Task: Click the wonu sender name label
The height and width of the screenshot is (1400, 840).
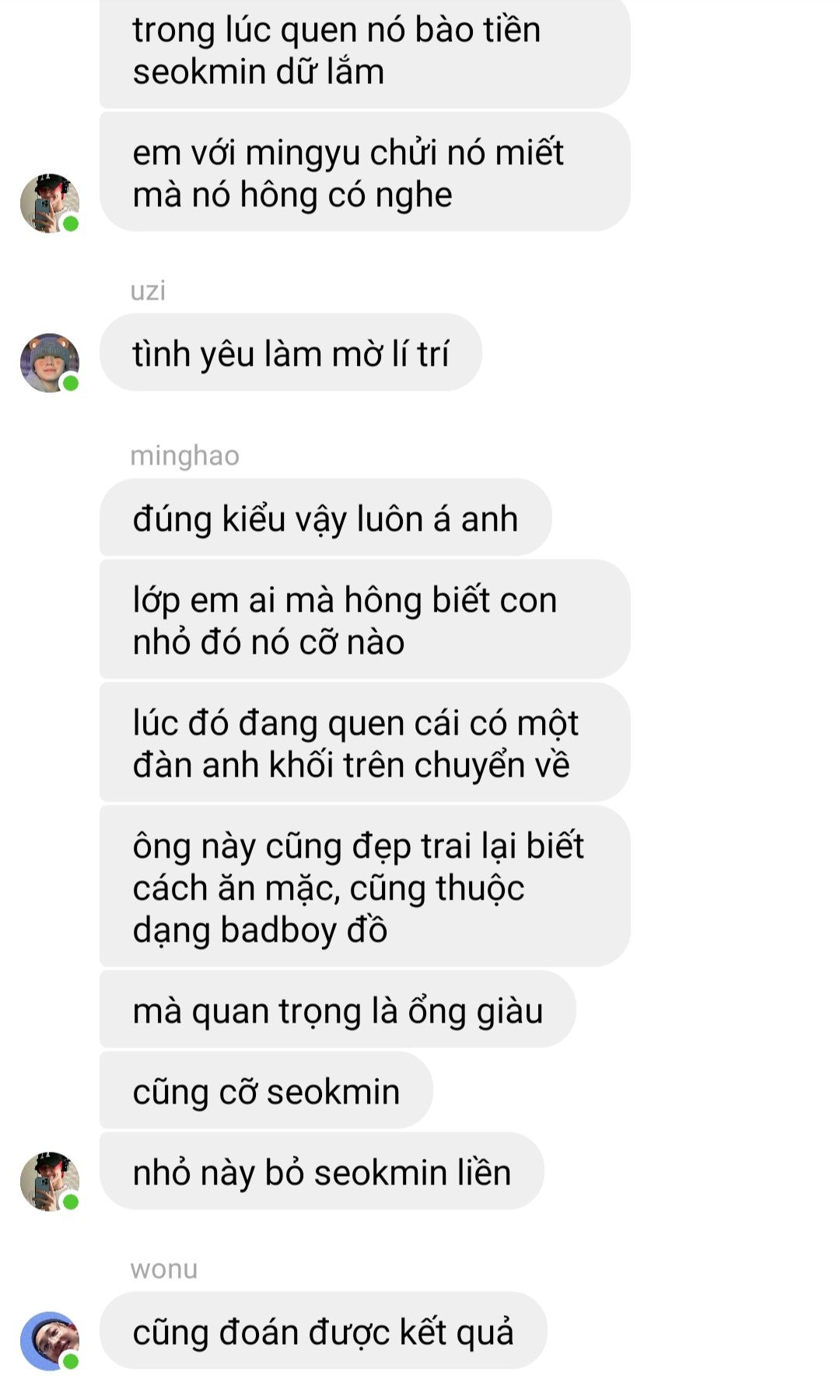Action: (x=163, y=1268)
